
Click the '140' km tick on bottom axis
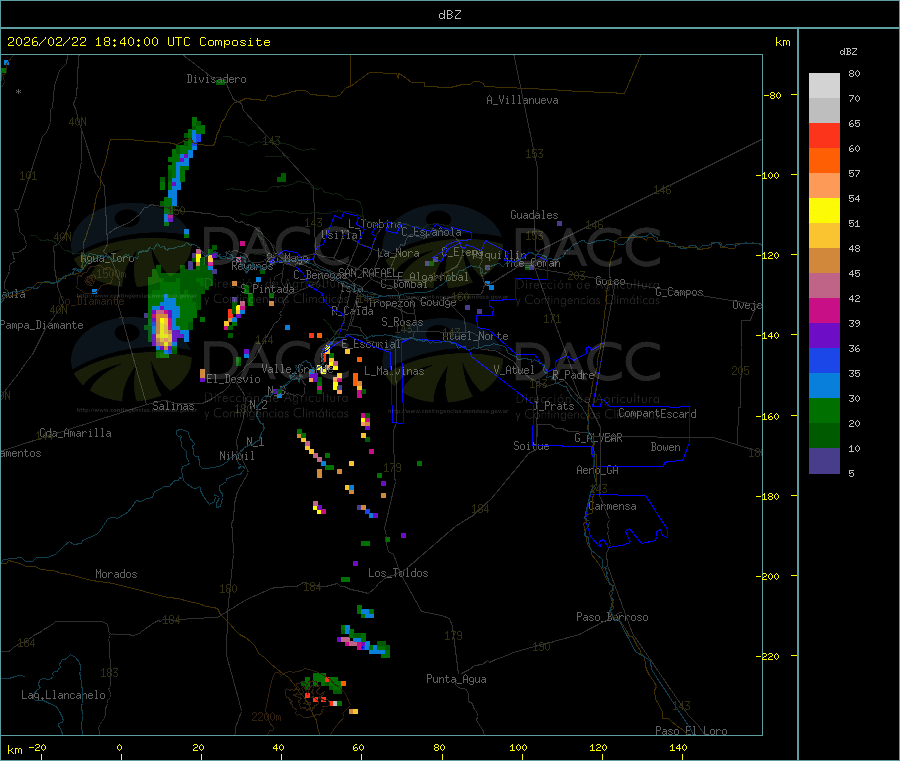[678, 748]
